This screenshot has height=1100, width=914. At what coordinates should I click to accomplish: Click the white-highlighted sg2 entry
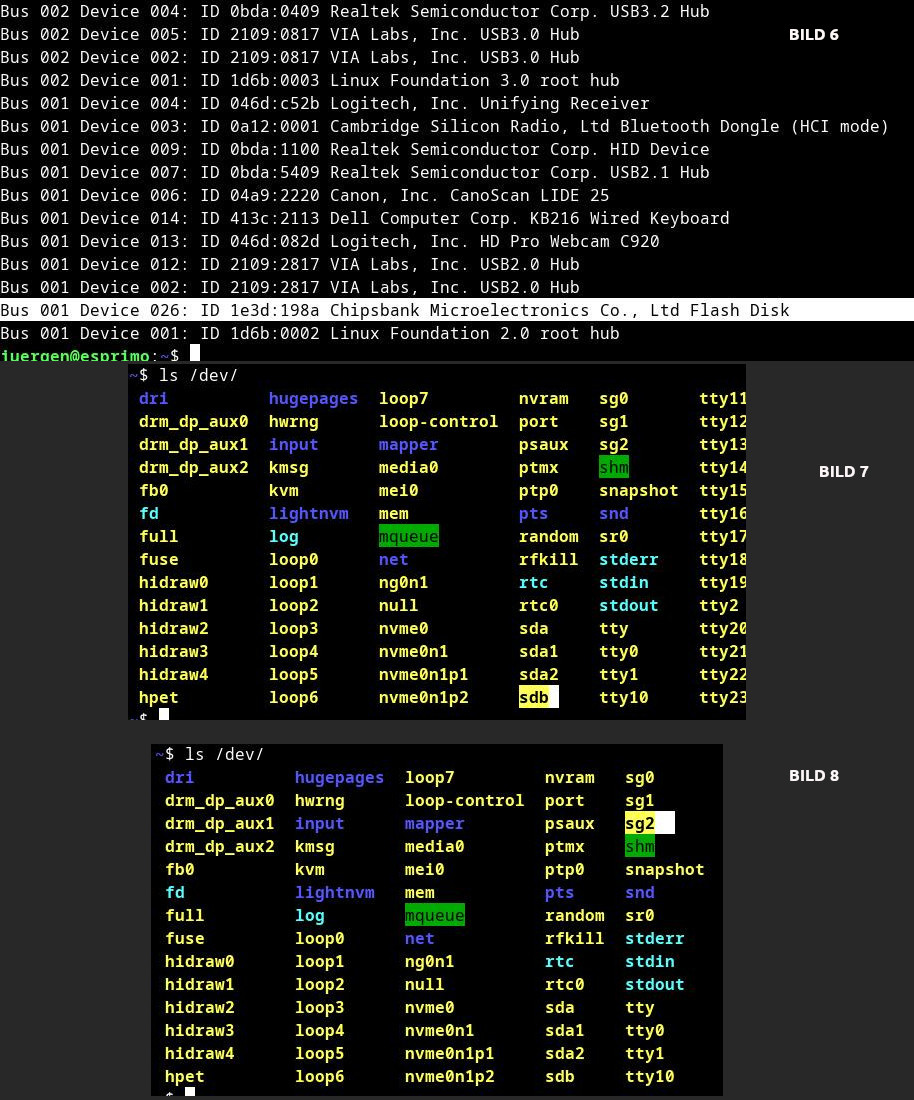[641, 823]
